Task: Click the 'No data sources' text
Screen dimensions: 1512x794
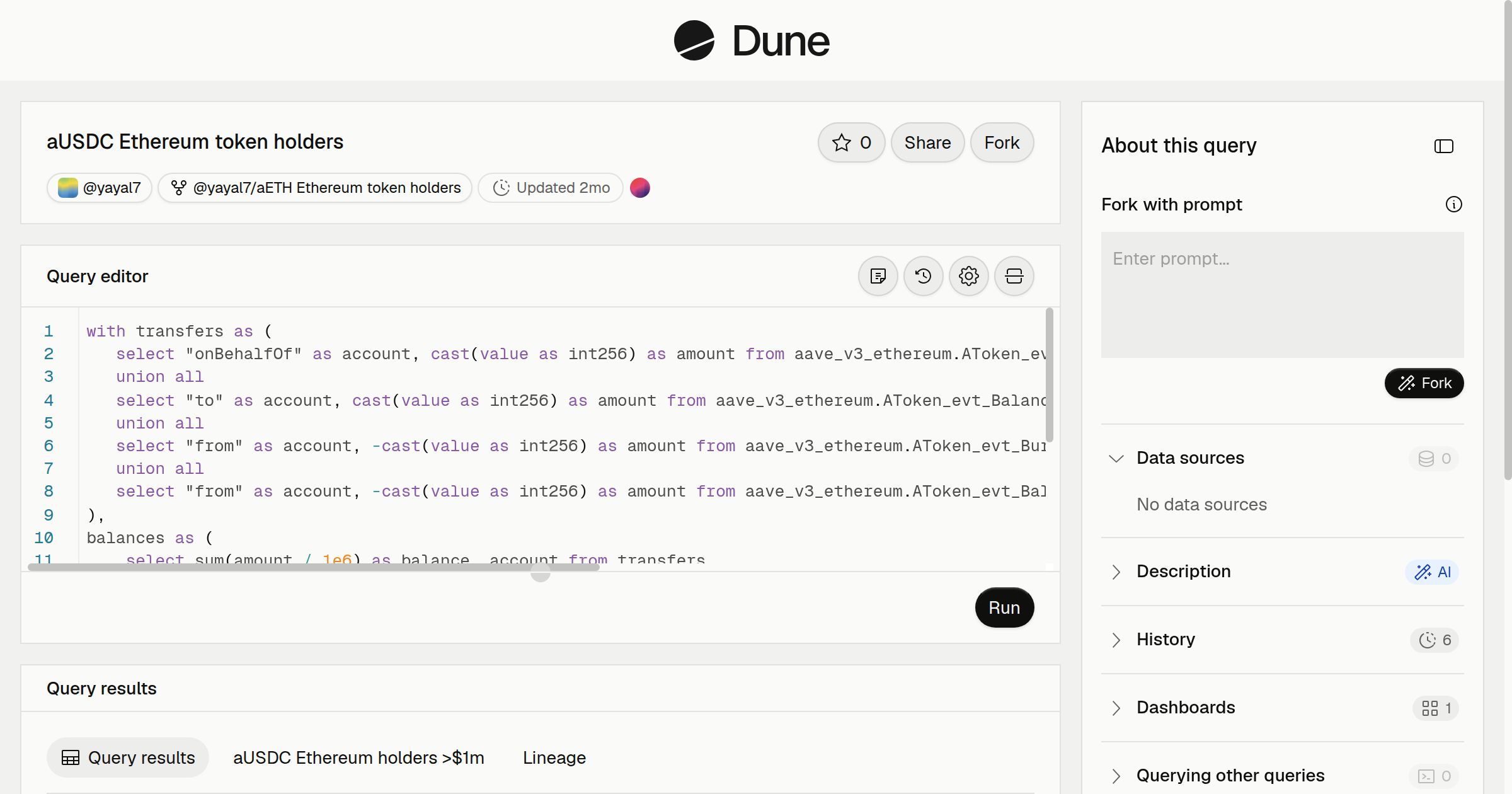Action: pos(1201,504)
